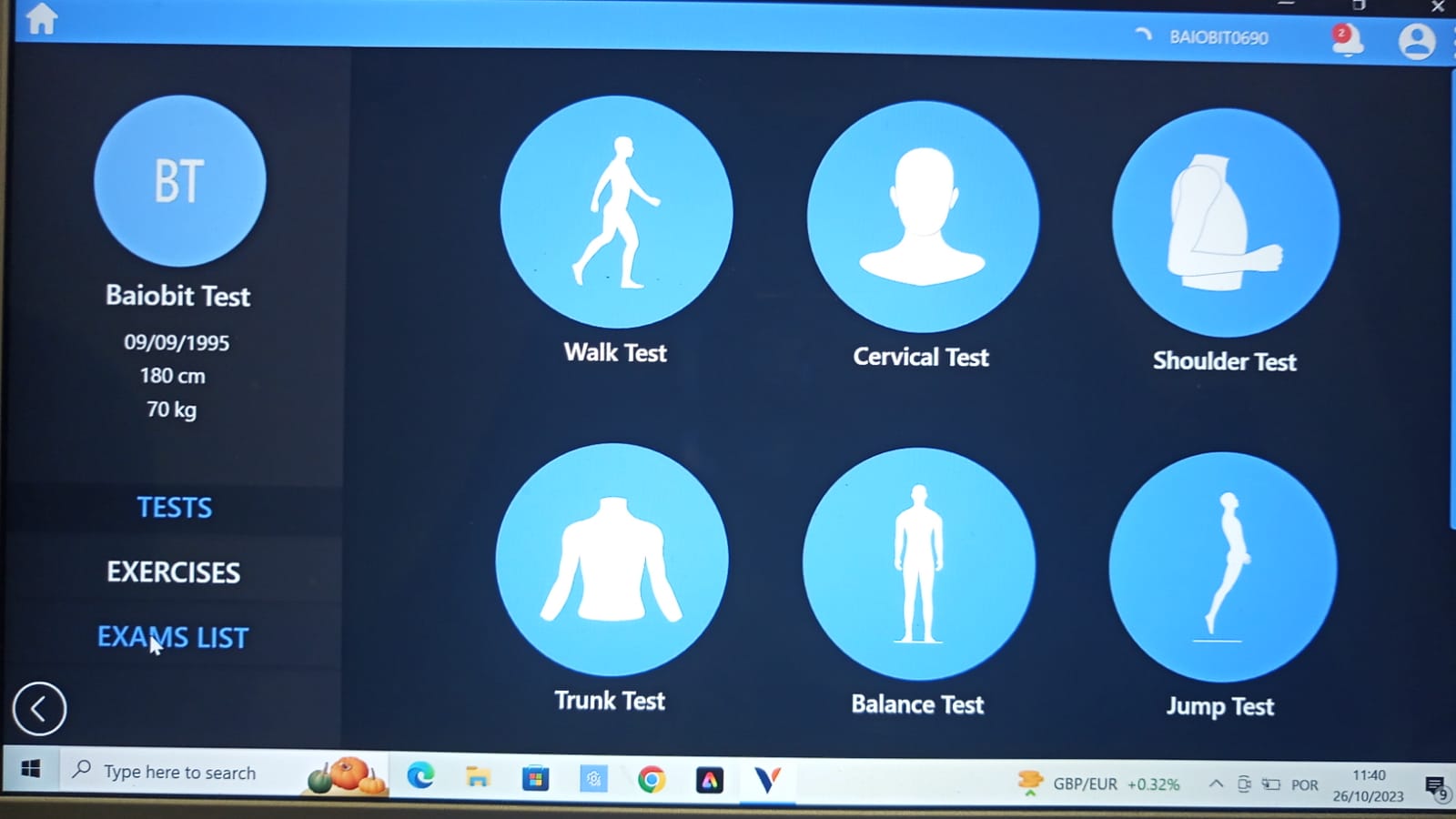Viewport: 1456px width, 819px height.
Task: Click the circular back arrow button
Action: point(39,708)
